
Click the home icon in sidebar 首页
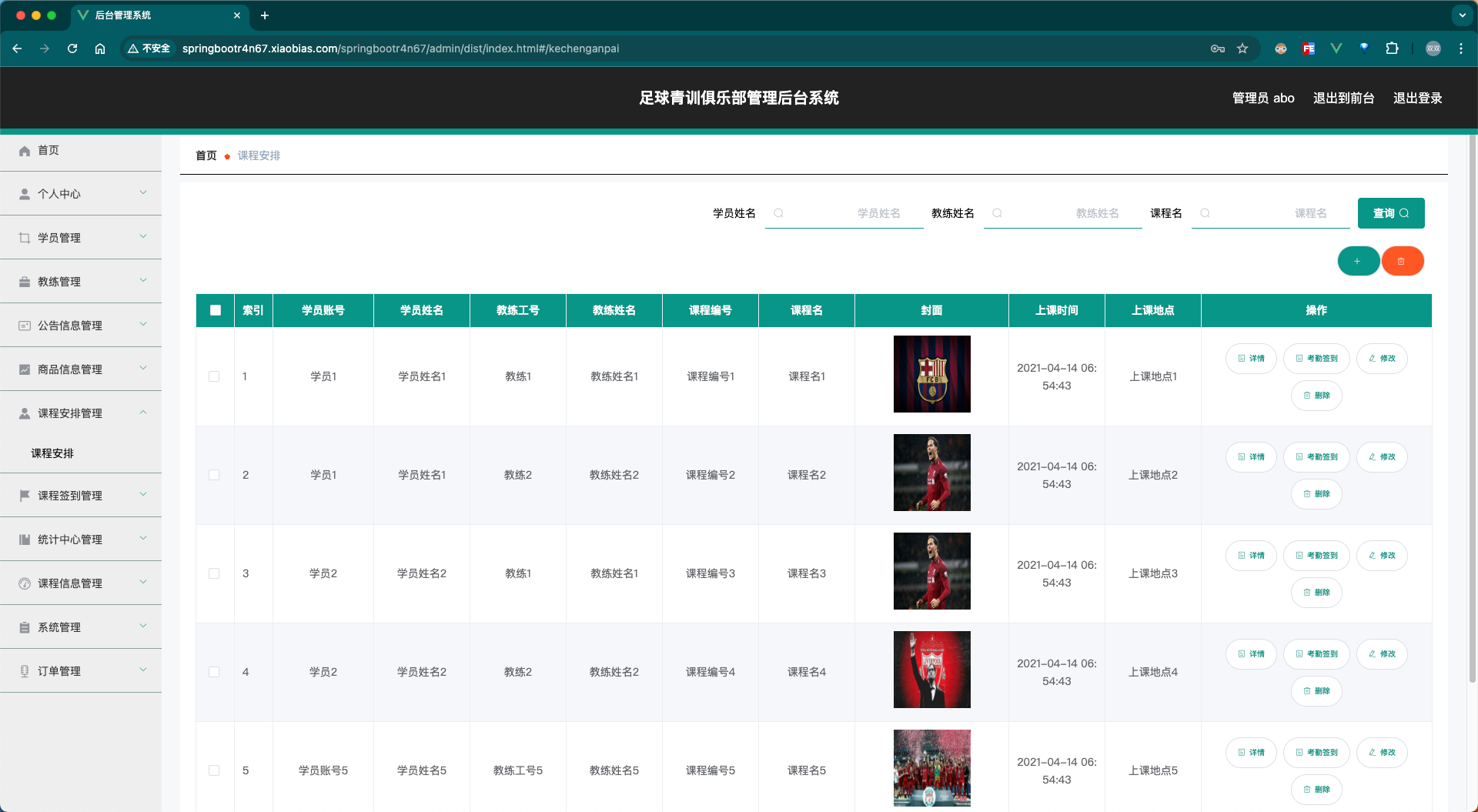pyautogui.click(x=25, y=151)
